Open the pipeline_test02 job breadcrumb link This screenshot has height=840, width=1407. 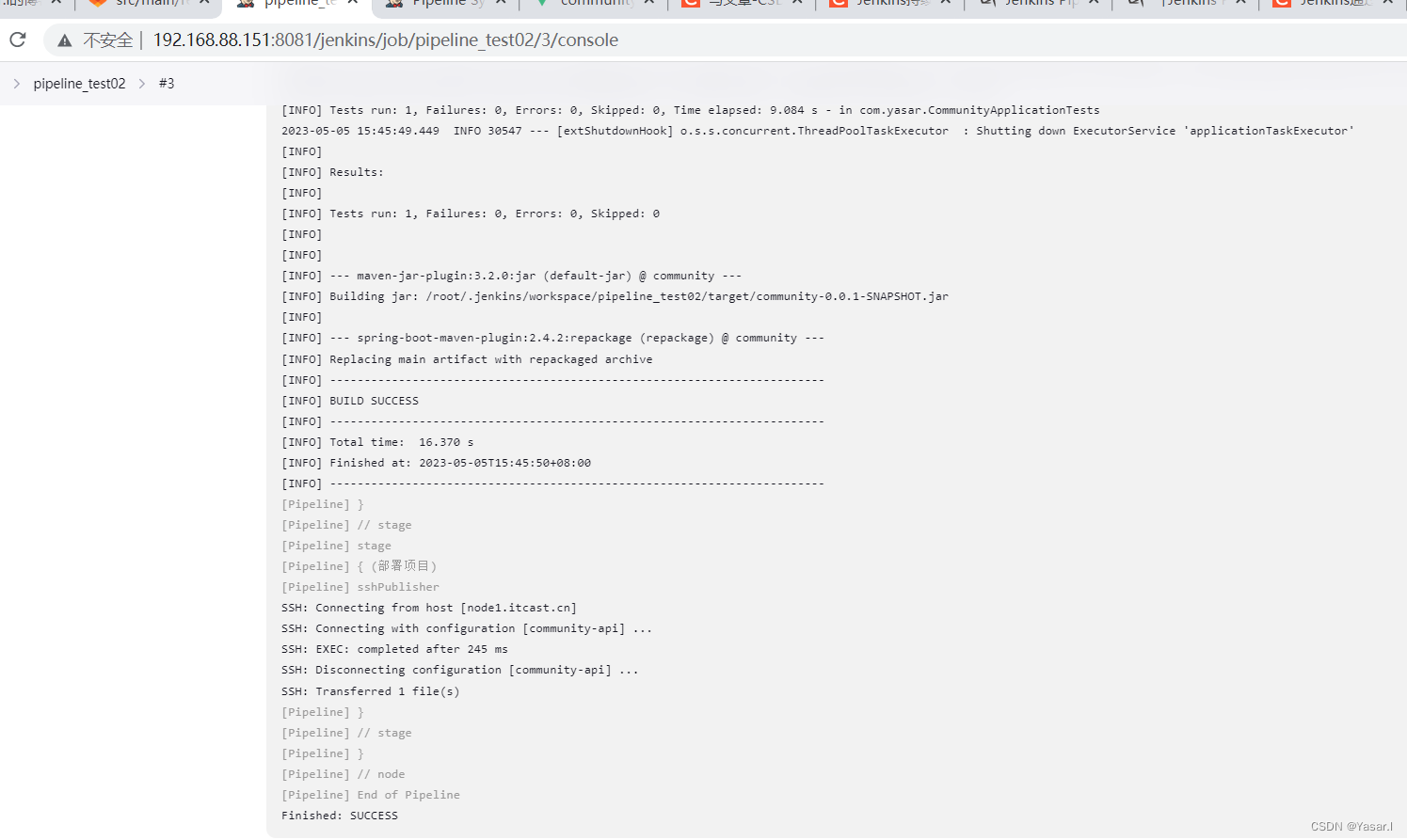80,83
